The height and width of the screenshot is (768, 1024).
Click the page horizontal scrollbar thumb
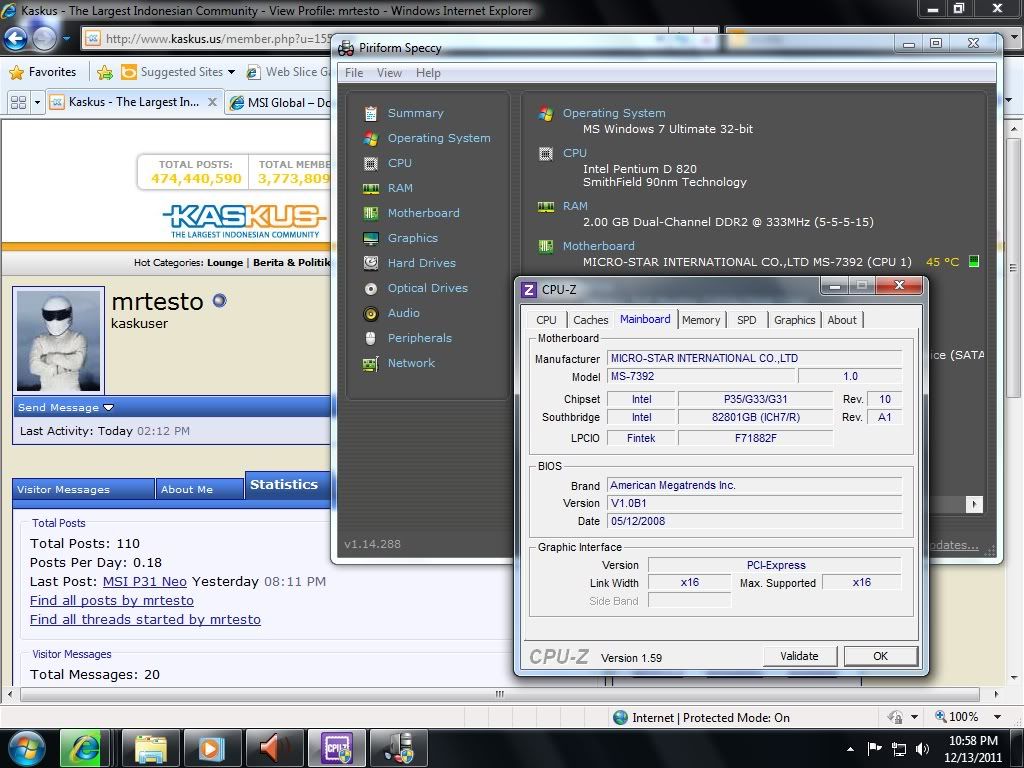point(499,694)
